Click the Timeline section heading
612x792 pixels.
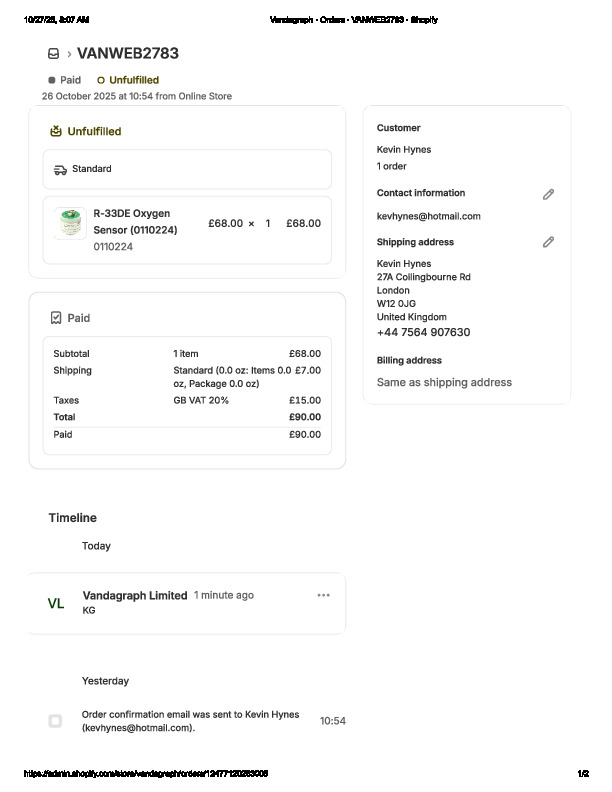point(73,518)
